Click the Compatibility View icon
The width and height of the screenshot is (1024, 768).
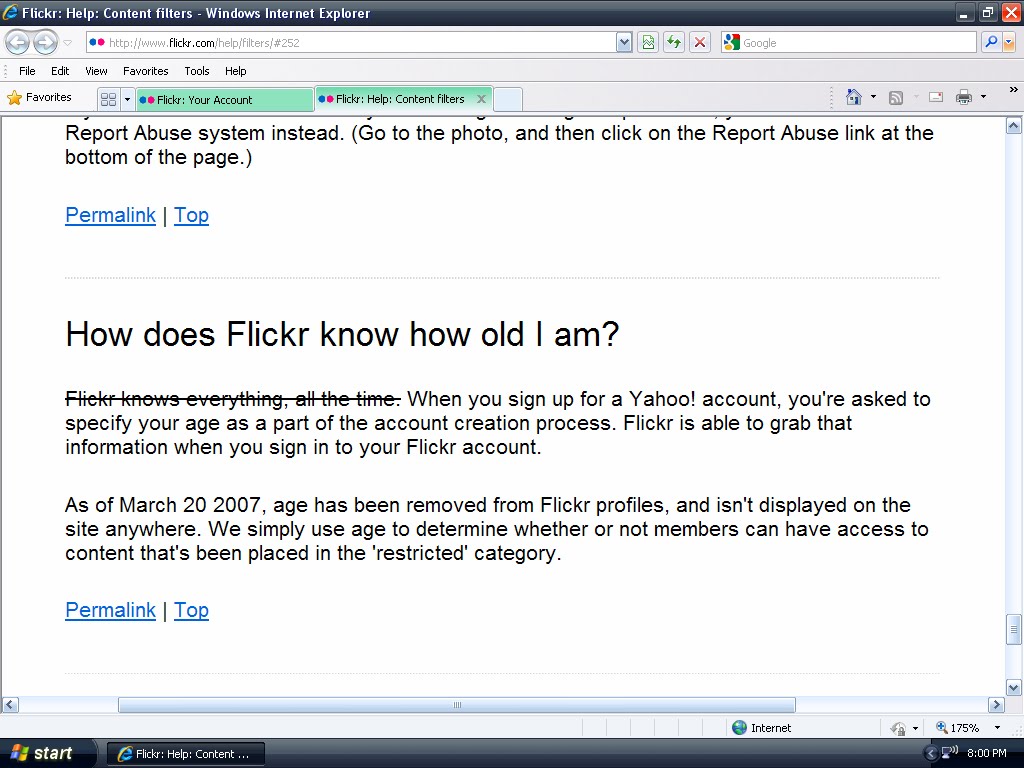point(648,43)
